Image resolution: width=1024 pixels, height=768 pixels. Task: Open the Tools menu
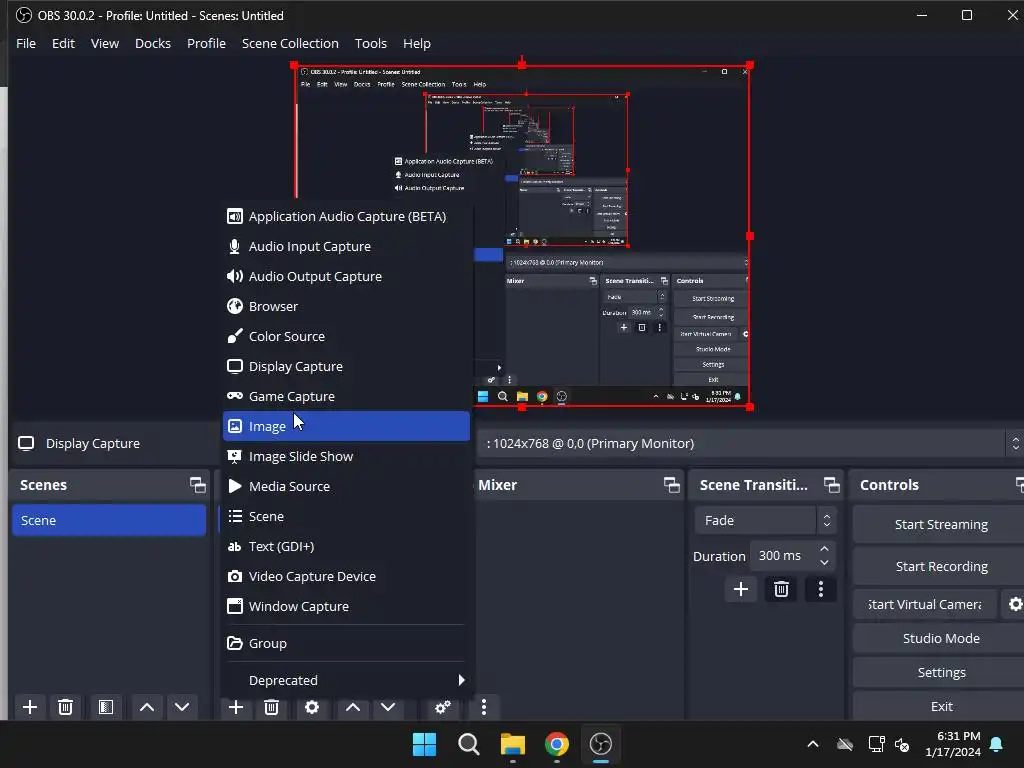370,44
